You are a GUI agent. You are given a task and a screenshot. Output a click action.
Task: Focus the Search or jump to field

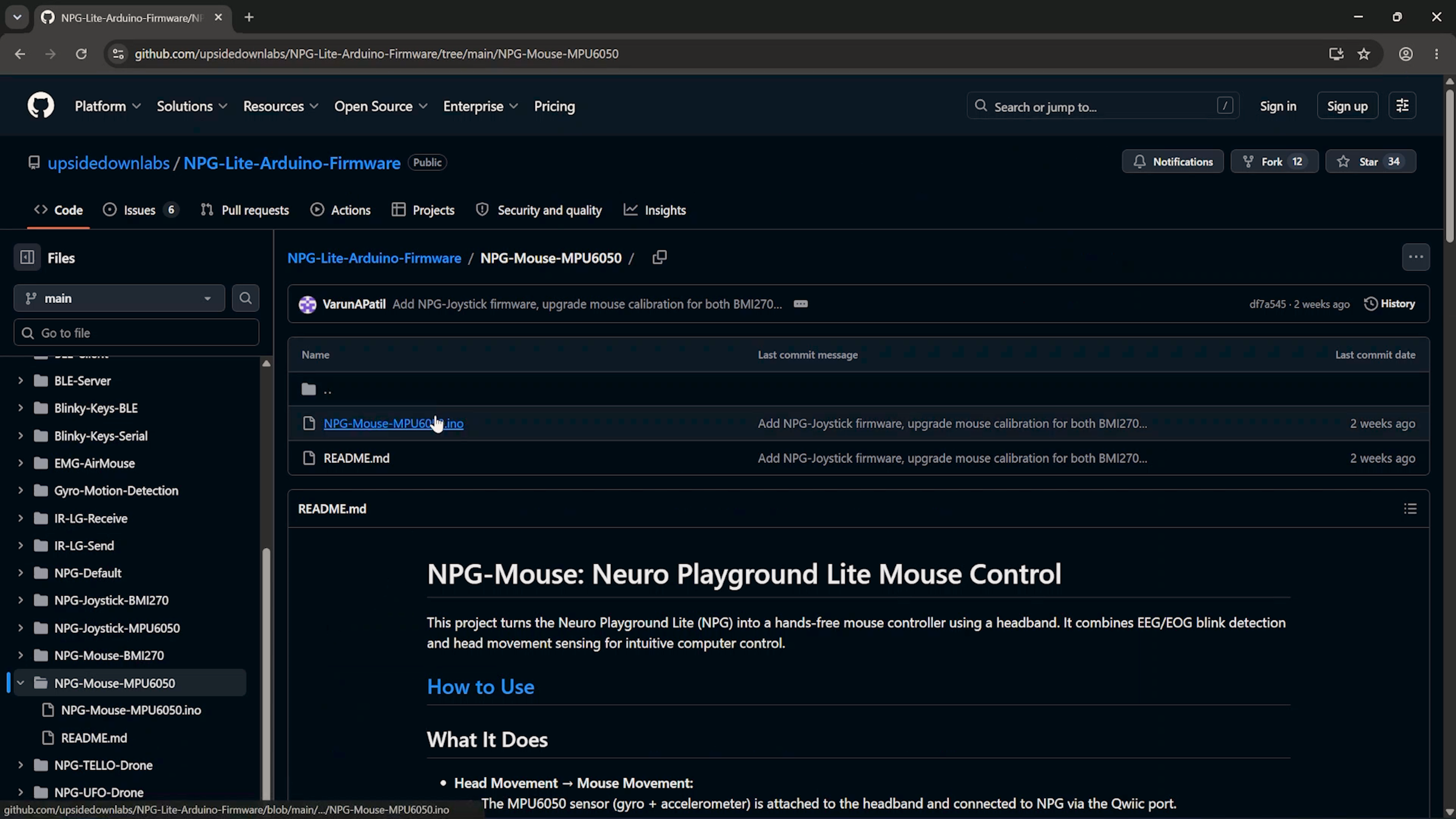[1103, 106]
